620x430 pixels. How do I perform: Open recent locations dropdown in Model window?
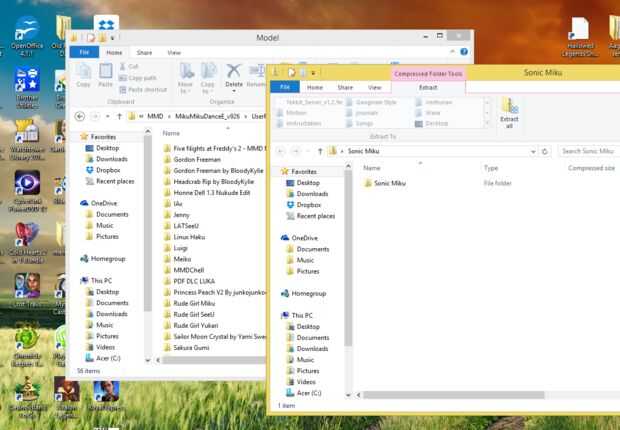tap(108, 116)
